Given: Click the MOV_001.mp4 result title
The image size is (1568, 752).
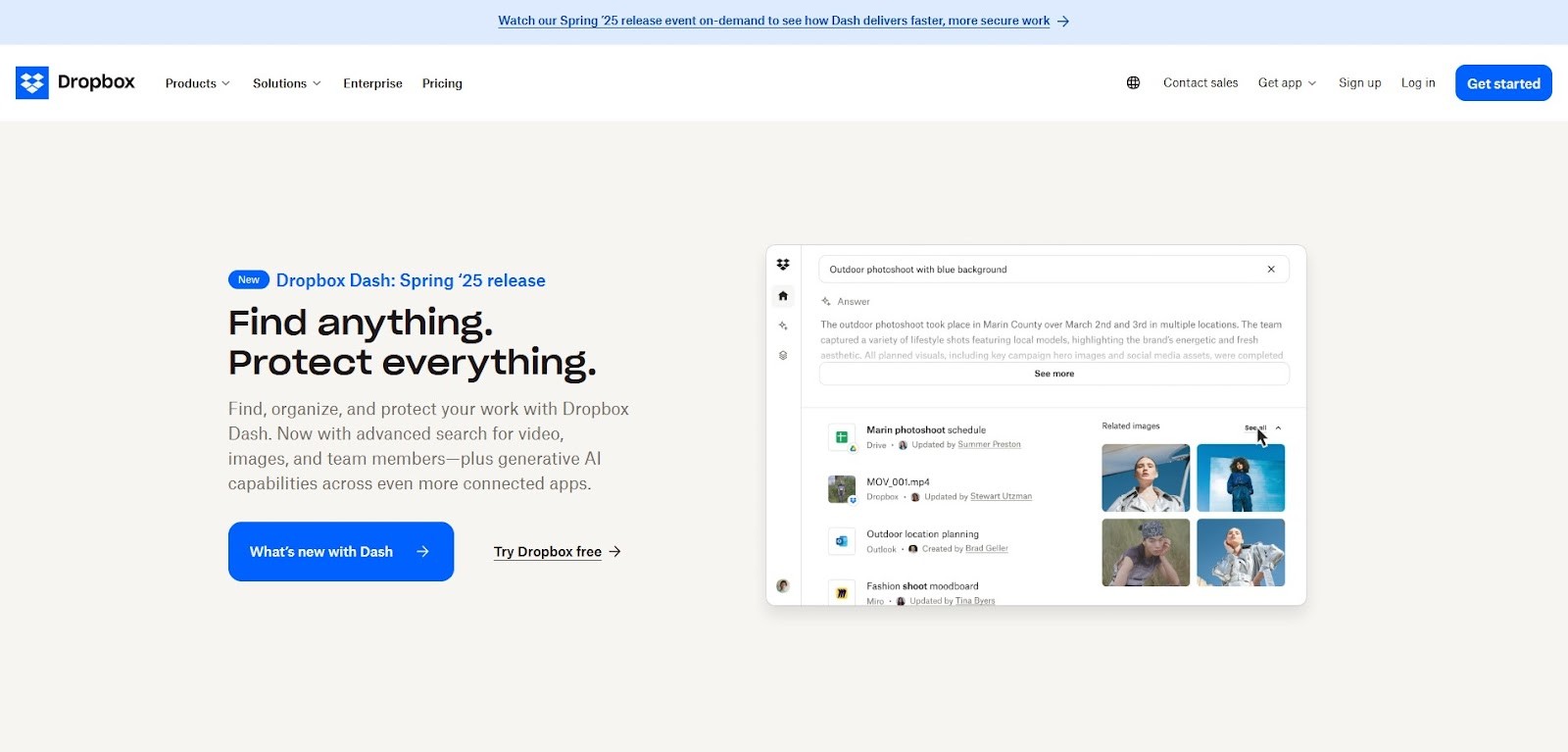Looking at the screenshot, I should pyautogui.click(x=898, y=482).
